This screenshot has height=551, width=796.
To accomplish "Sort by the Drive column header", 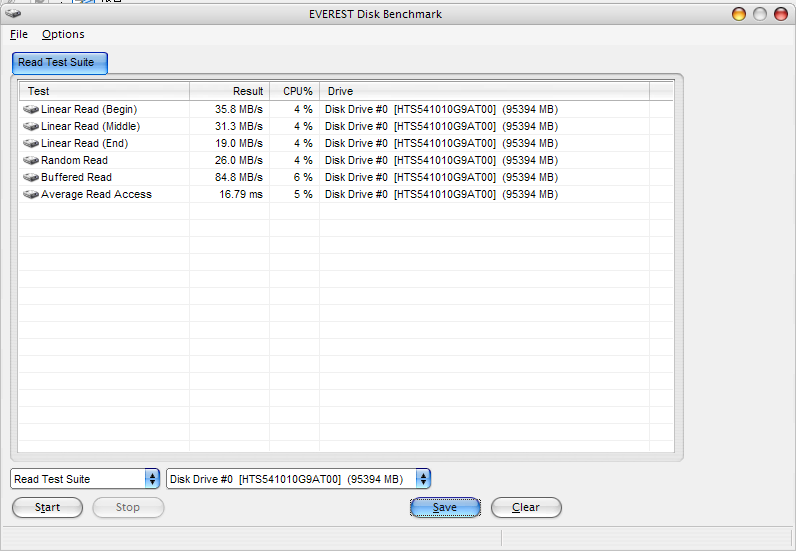I will [x=484, y=91].
